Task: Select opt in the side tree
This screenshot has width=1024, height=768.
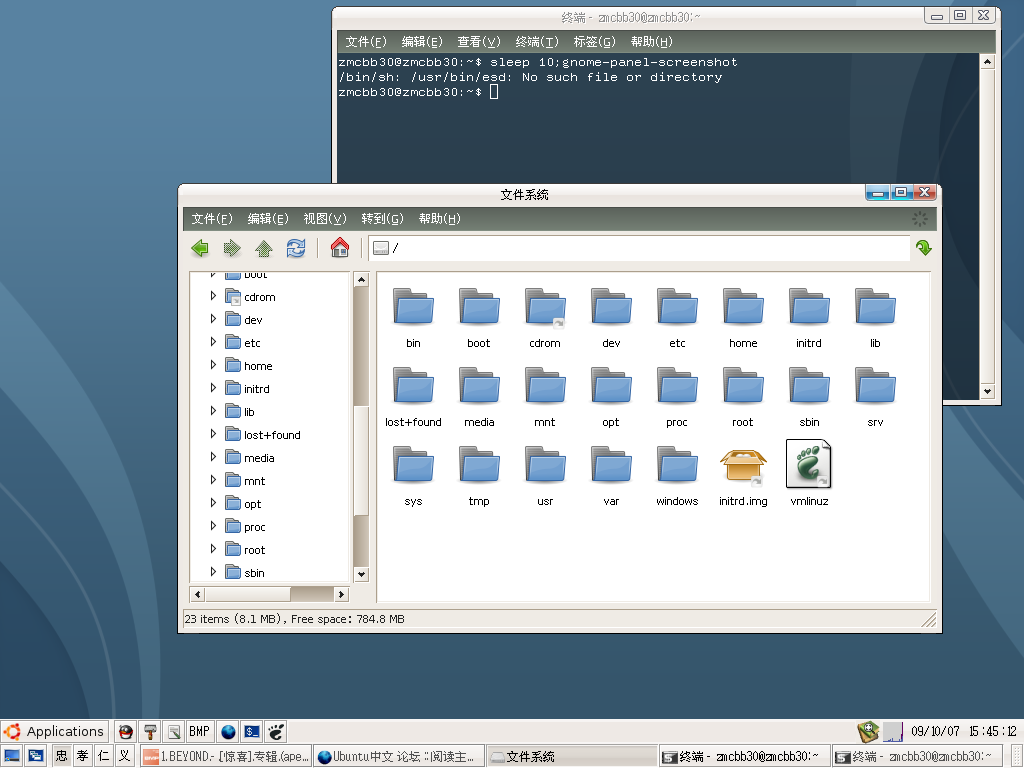Action: (x=253, y=504)
